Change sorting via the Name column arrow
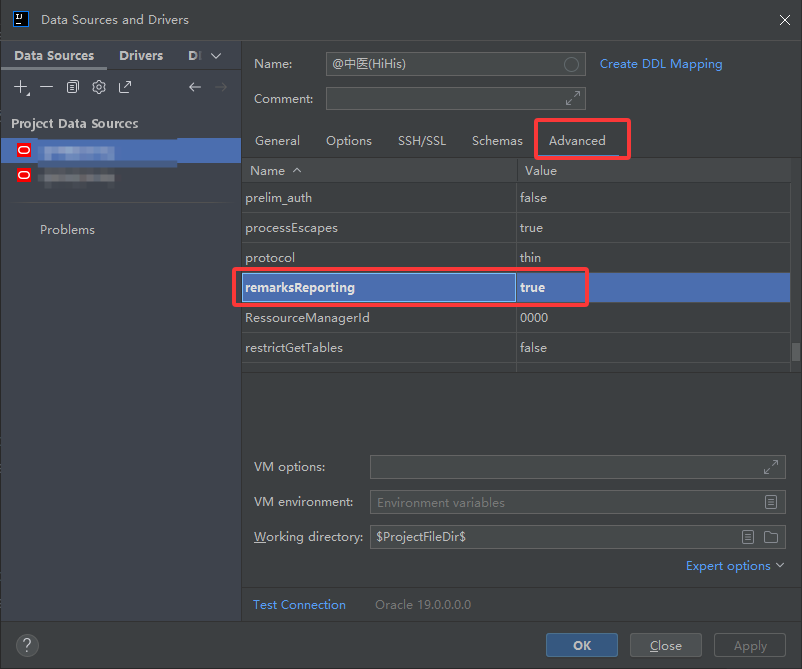The height and width of the screenshot is (669, 802). [x=295, y=170]
